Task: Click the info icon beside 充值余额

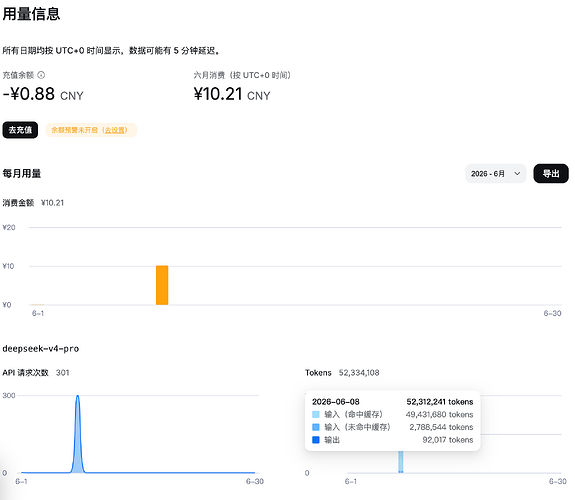Action: pyautogui.click(x=41, y=75)
